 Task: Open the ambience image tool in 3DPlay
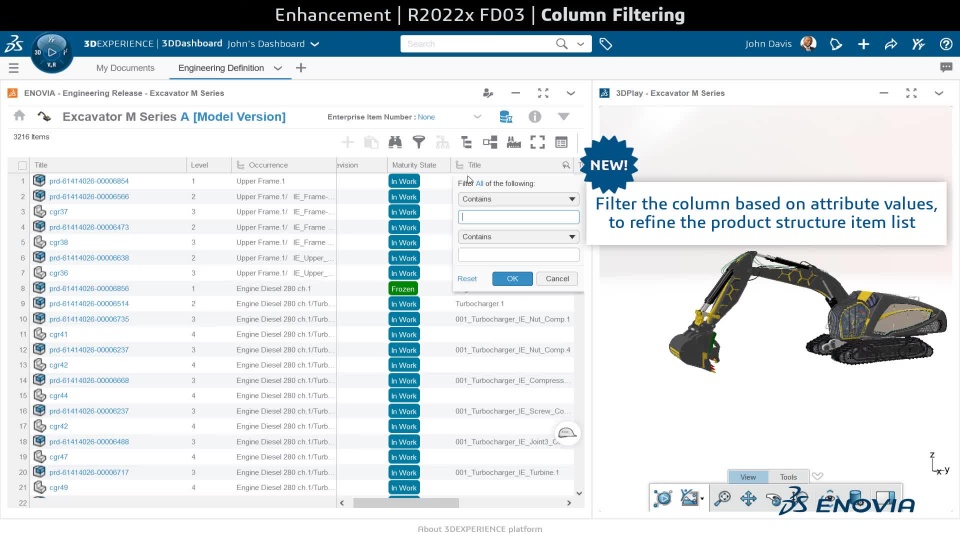(690, 498)
